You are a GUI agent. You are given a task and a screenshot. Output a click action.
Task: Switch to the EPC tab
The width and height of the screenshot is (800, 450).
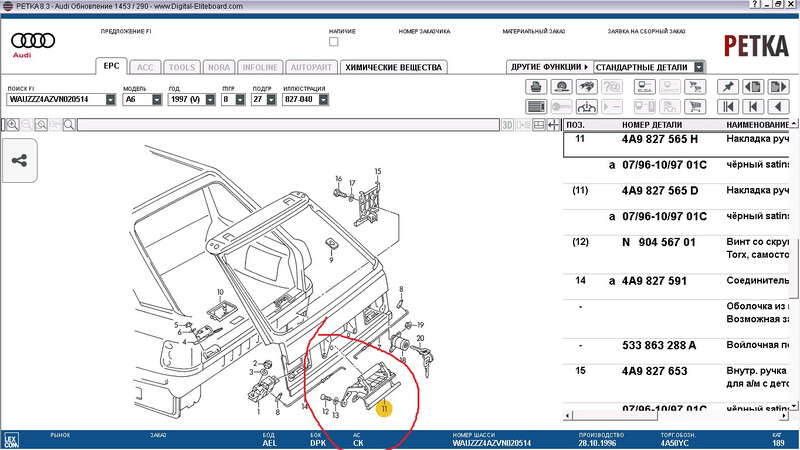[x=111, y=66]
